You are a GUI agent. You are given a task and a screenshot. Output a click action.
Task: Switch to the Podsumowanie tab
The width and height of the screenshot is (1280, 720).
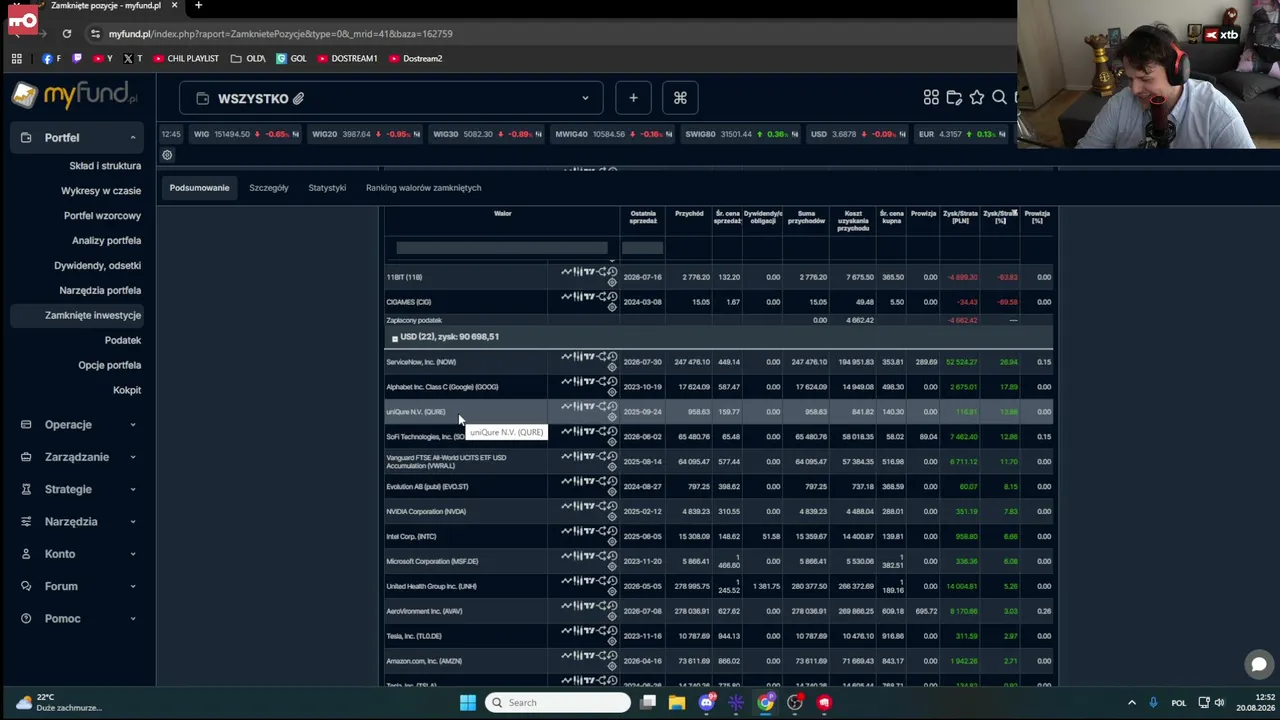coord(199,188)
